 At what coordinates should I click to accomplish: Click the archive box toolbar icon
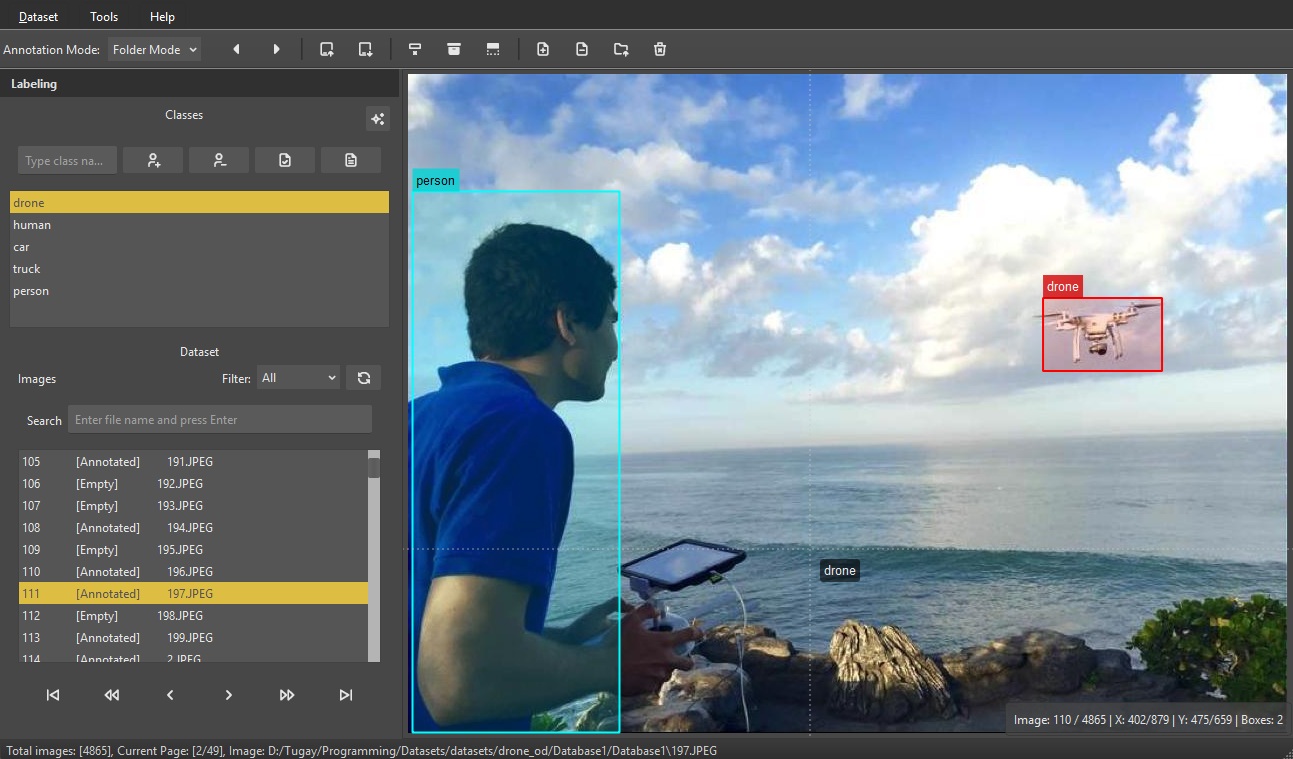coord(454,48)
